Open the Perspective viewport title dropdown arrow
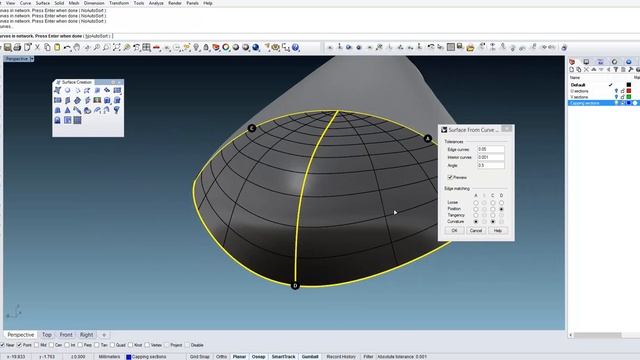Image resolution: width=640 pixels, height=360 pixels. [32, 59]
